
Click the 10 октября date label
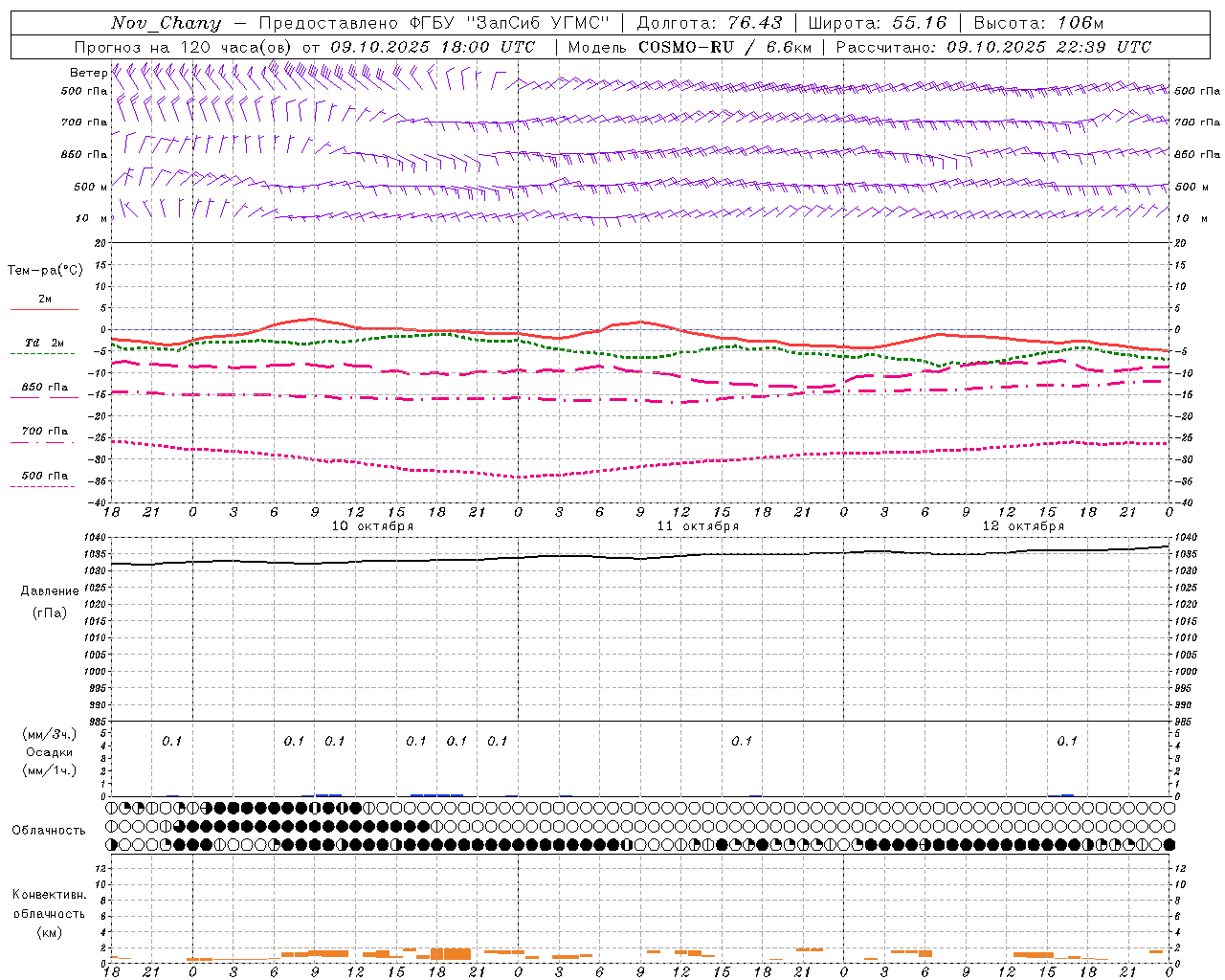[373, 526]
